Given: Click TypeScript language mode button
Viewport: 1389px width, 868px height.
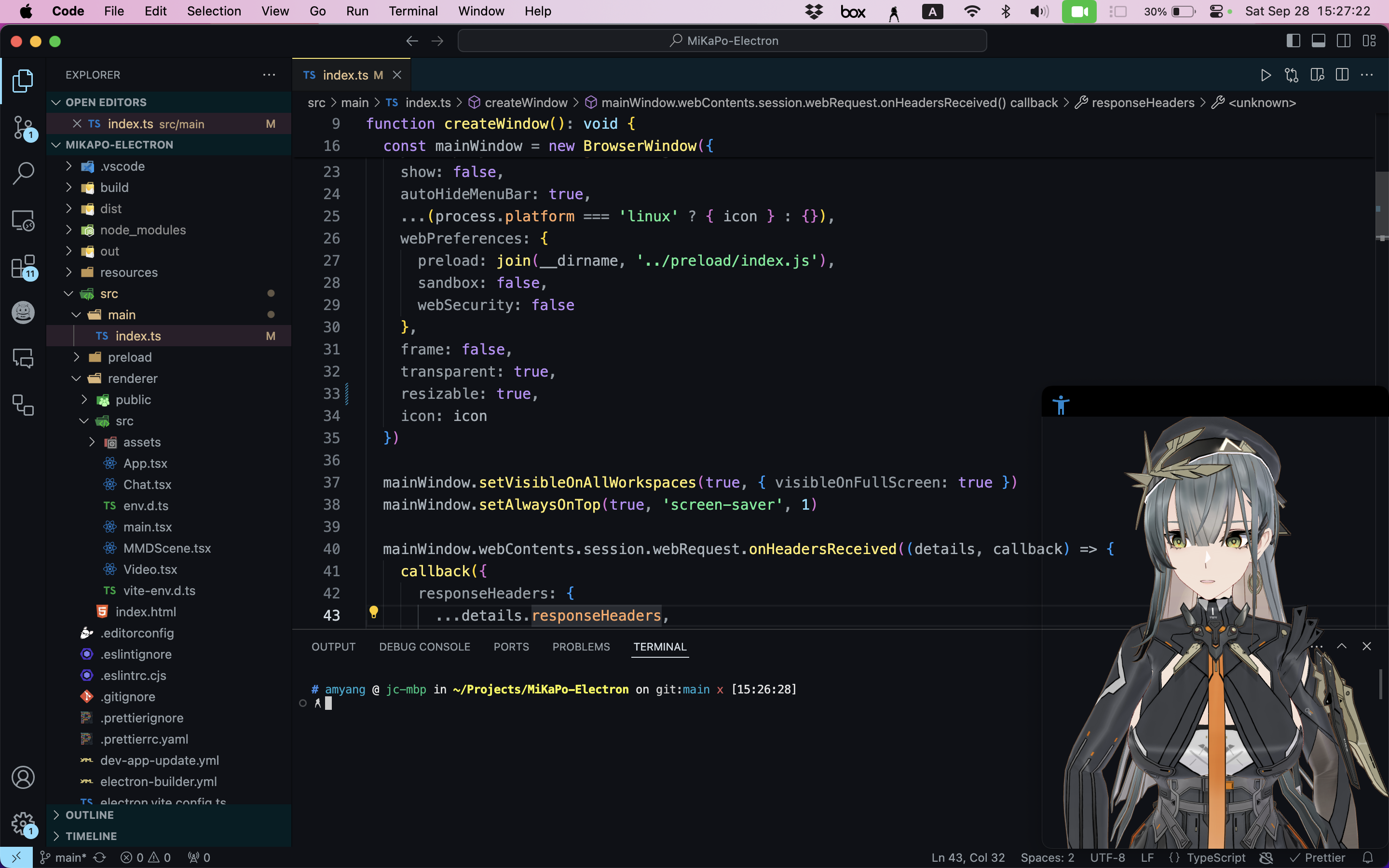Looking at the screenshot, I should (1216, 858).
